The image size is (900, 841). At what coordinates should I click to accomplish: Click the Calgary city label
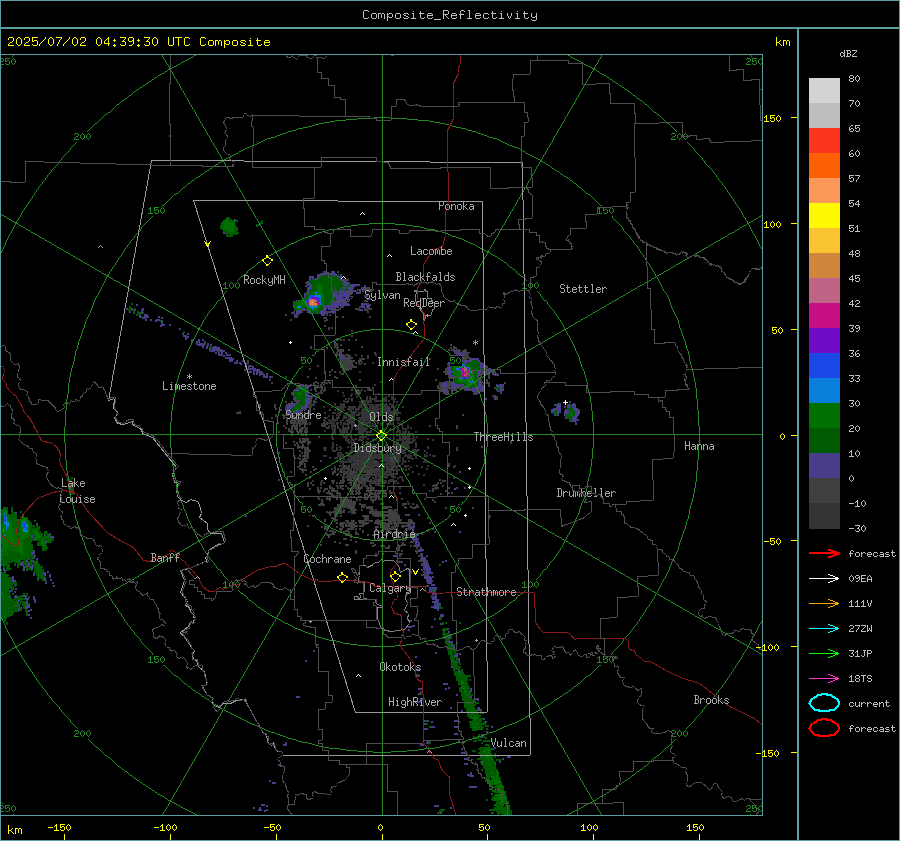coord(390,588)
